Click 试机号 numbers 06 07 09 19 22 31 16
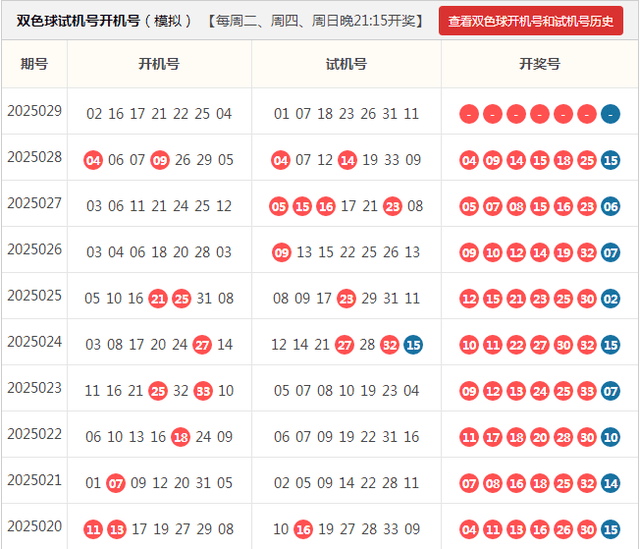The width and height of the screenshot is (640, 549). [x=346, y=437]
